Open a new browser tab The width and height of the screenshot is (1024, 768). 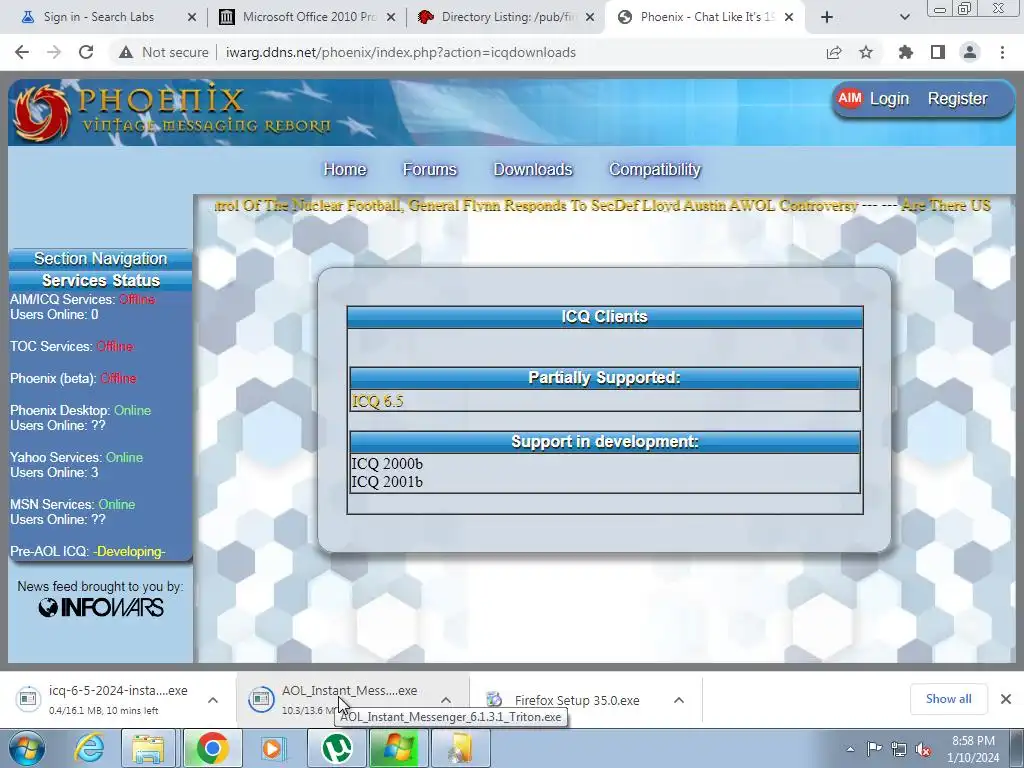827,17
